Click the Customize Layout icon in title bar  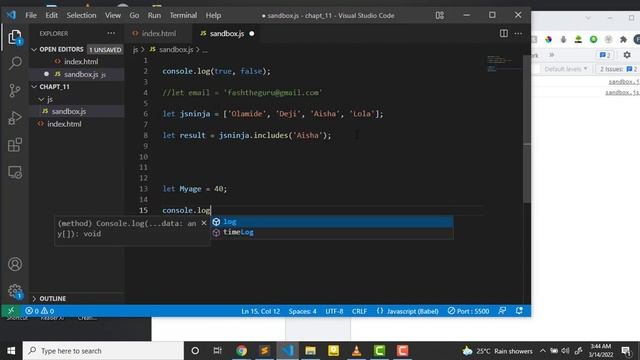[440, 16]
